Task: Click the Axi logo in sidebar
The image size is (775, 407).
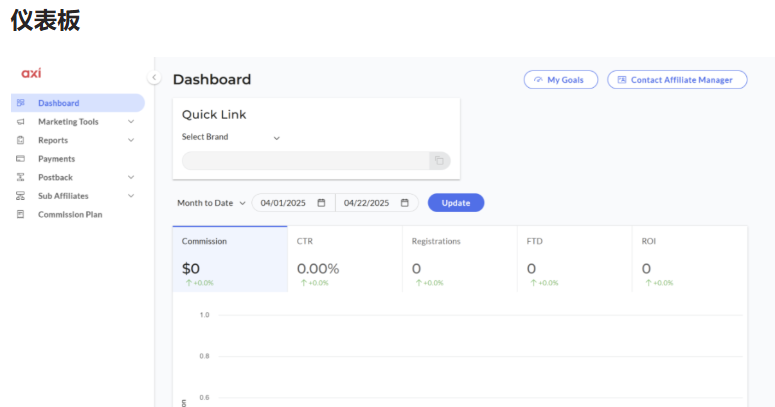Action: (31, 73)
